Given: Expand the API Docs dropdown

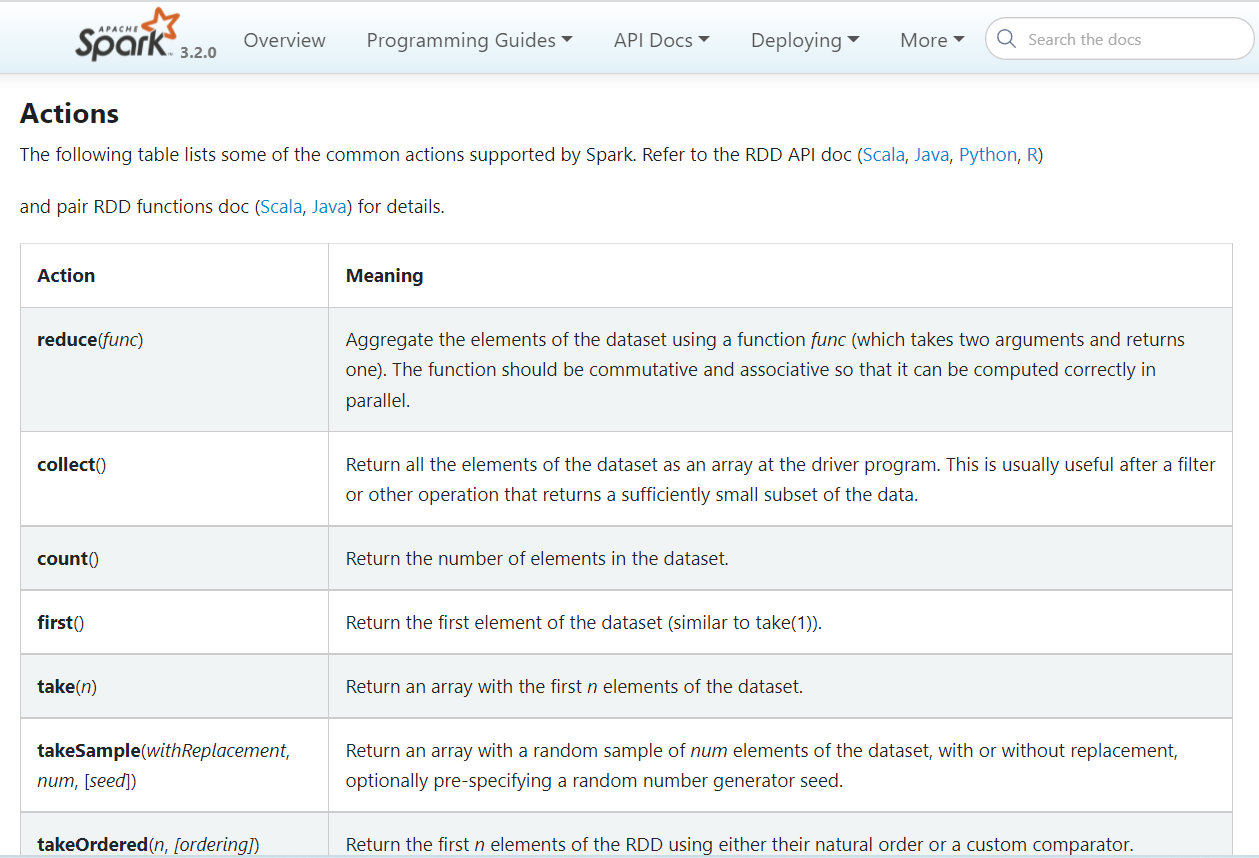Looking at the screenshot, I should 661,40.
